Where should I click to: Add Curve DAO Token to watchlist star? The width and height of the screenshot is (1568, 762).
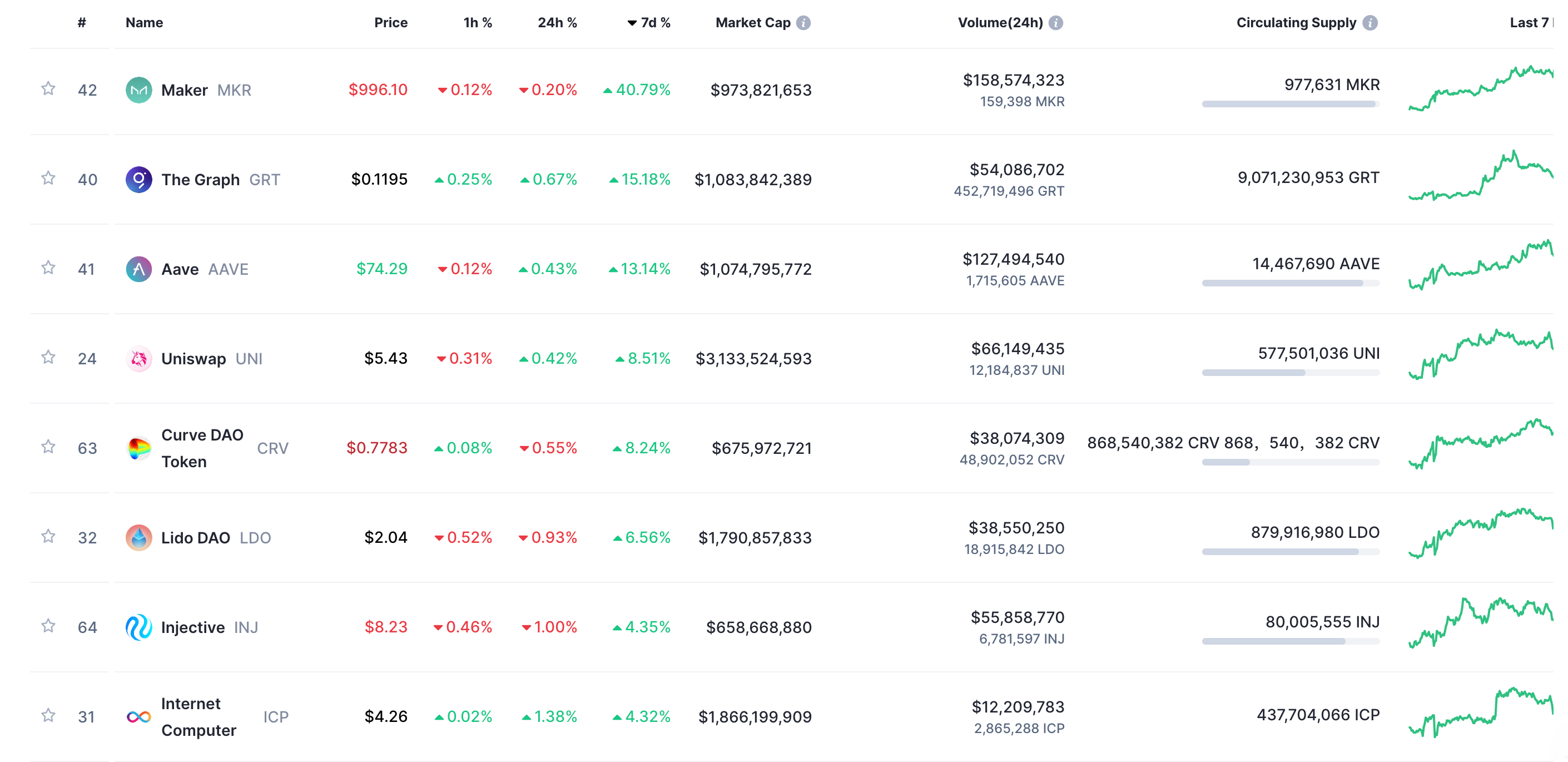coord(48,447)
